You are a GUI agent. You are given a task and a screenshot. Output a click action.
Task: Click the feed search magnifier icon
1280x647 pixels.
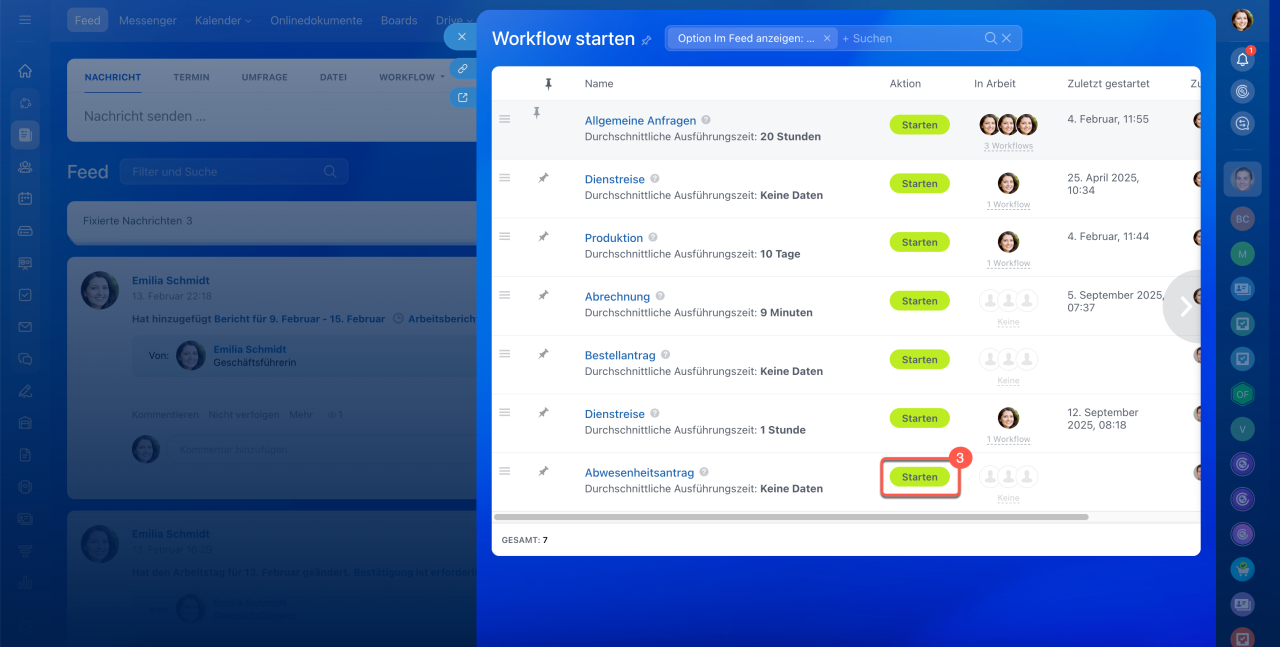[x=330, y=172]
